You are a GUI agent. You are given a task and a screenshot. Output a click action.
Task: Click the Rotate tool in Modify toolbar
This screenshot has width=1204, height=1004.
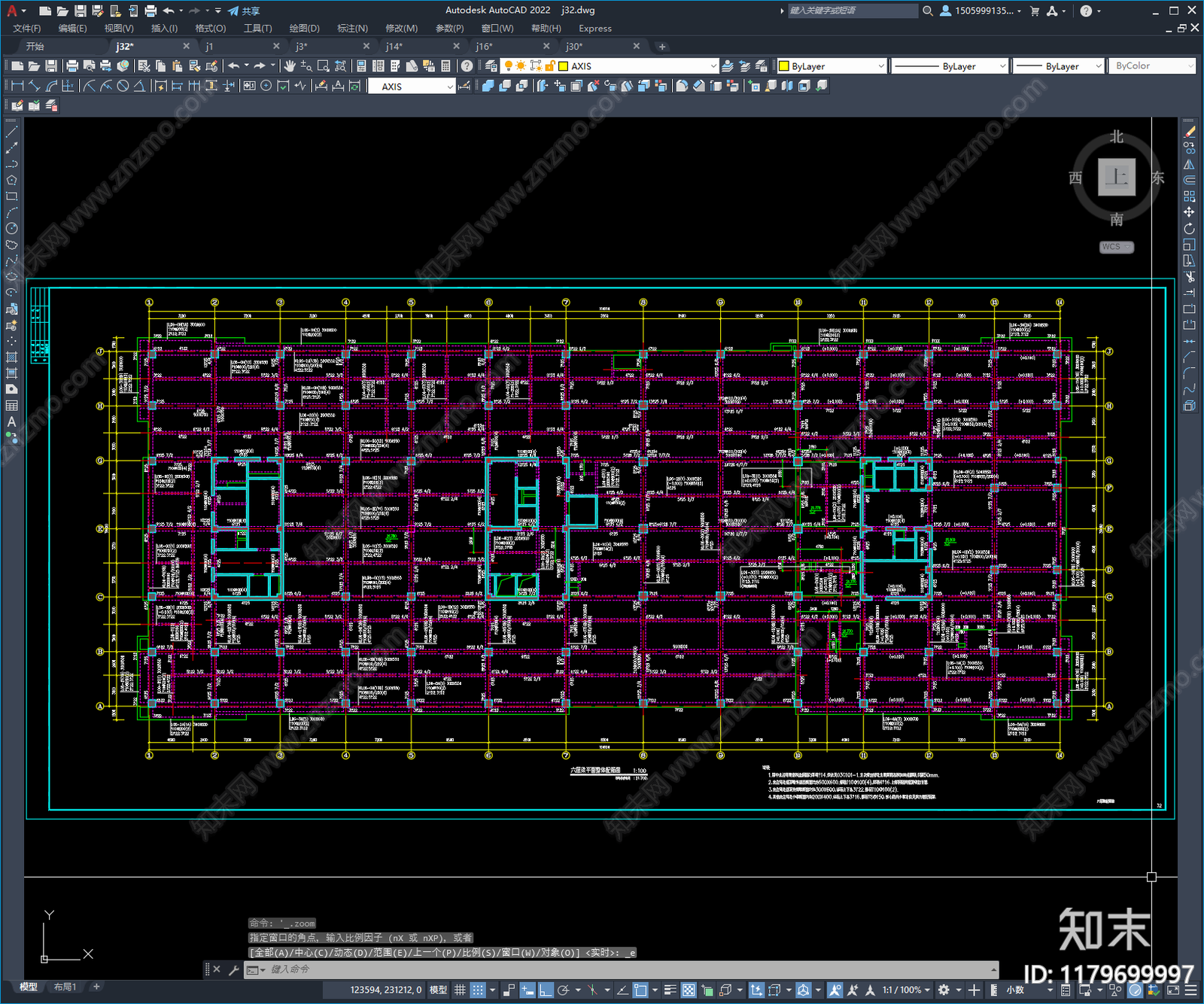click(x=1189, y=228)
